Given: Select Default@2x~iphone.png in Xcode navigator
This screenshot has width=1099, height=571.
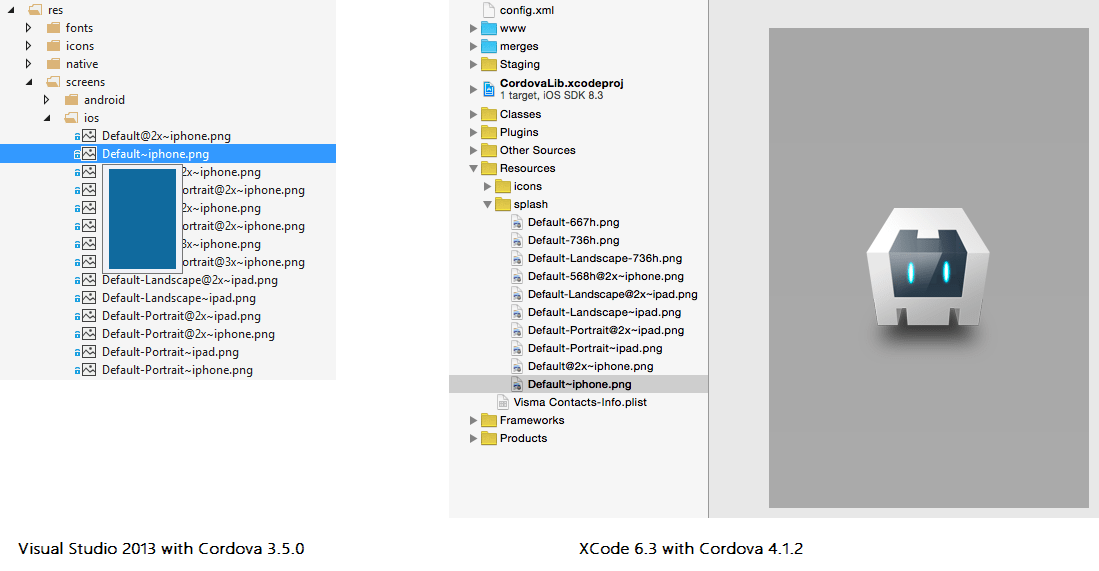Looking at the screenshot, I should [590, 366].
